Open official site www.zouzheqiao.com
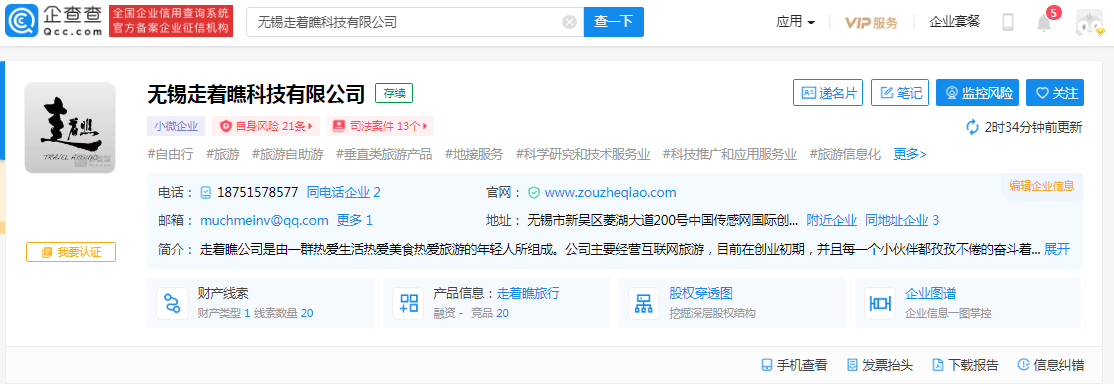 [x=610, y=192]
